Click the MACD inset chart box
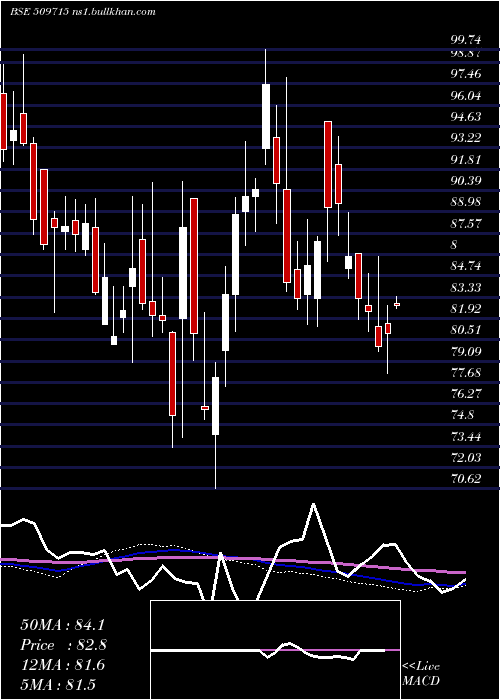500x700 pixels. (x=275, y=650)
